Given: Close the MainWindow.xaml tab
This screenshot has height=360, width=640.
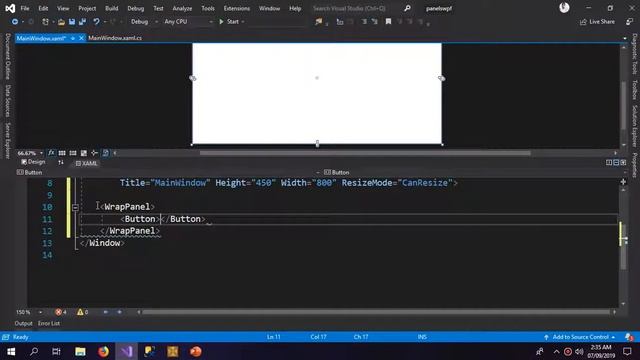Looking at the screenshot, I should coord(81,38).
